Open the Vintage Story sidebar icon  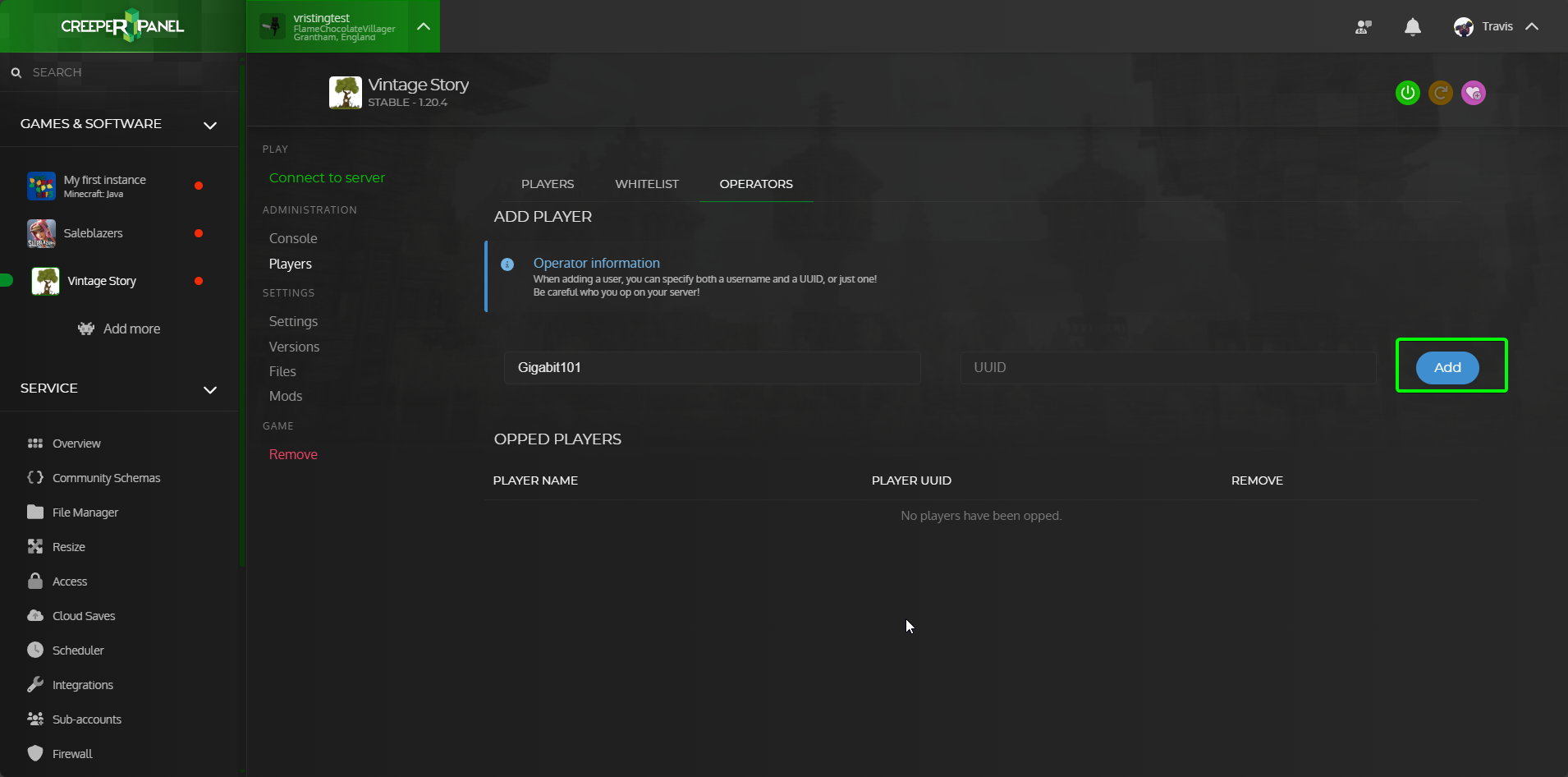(45, 281)
